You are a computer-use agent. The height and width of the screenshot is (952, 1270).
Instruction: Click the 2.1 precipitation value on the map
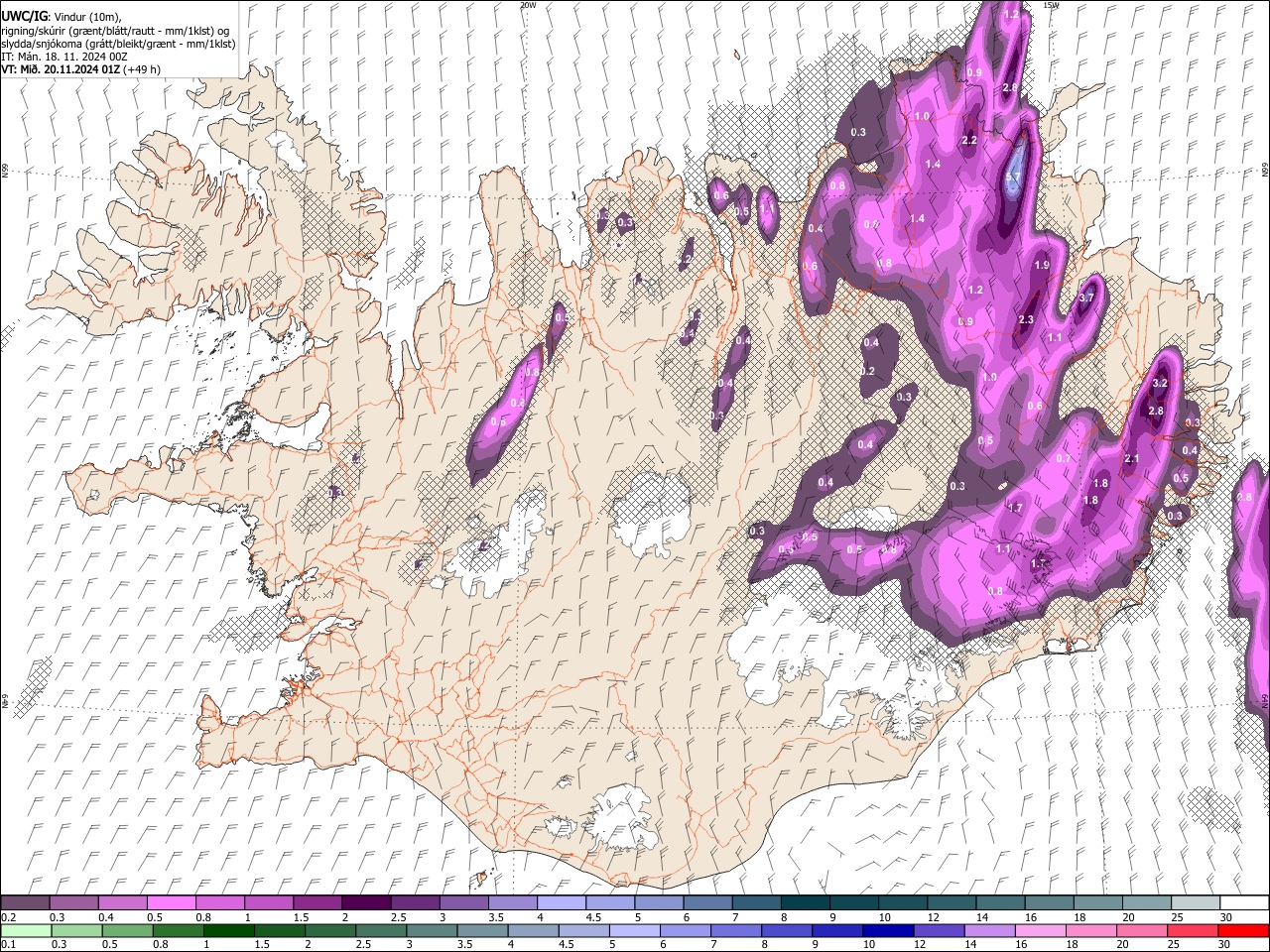pyautogui.click(x=1133, y=458)
